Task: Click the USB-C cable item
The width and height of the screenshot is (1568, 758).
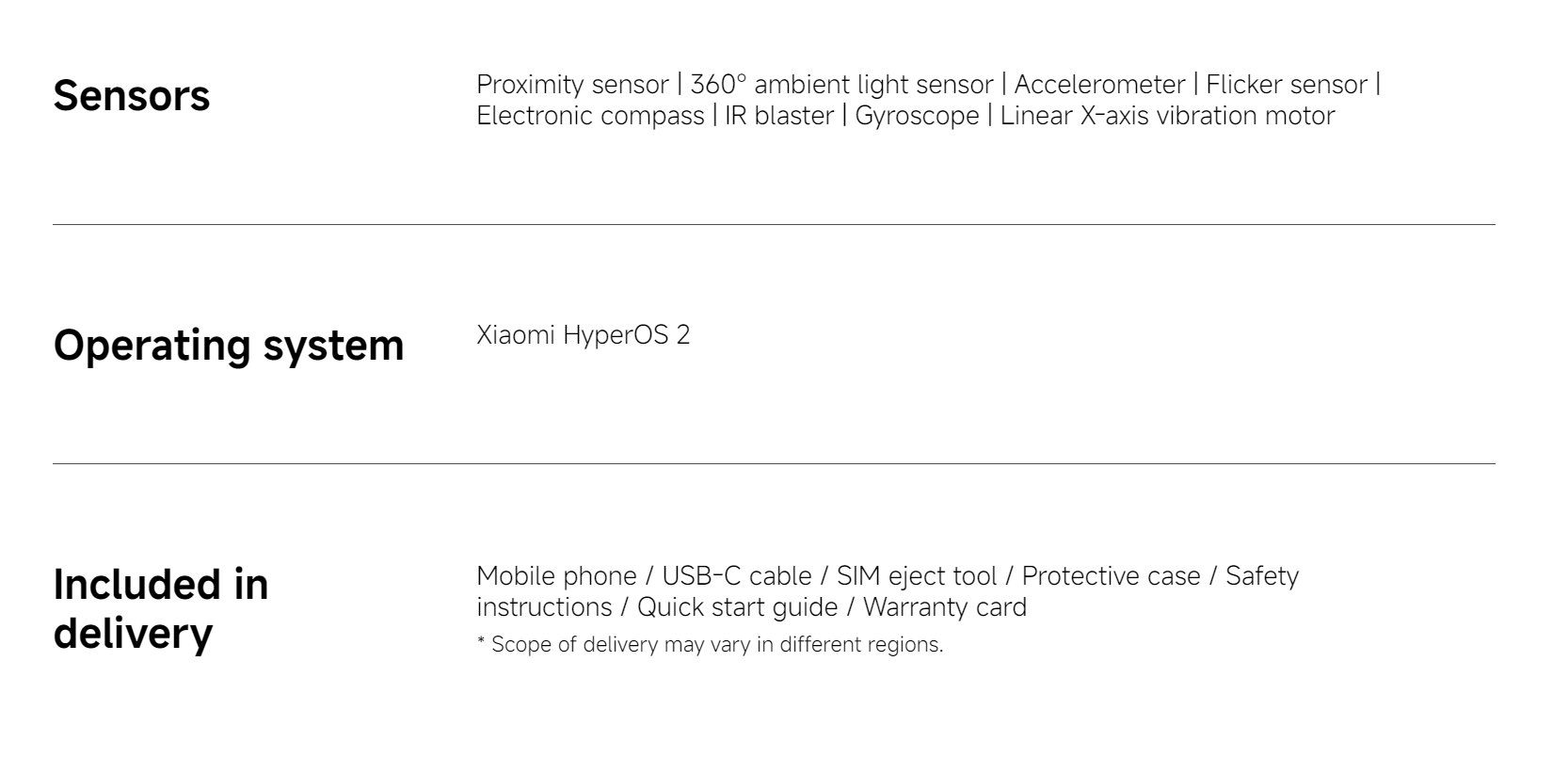Action: pos(737,576)
